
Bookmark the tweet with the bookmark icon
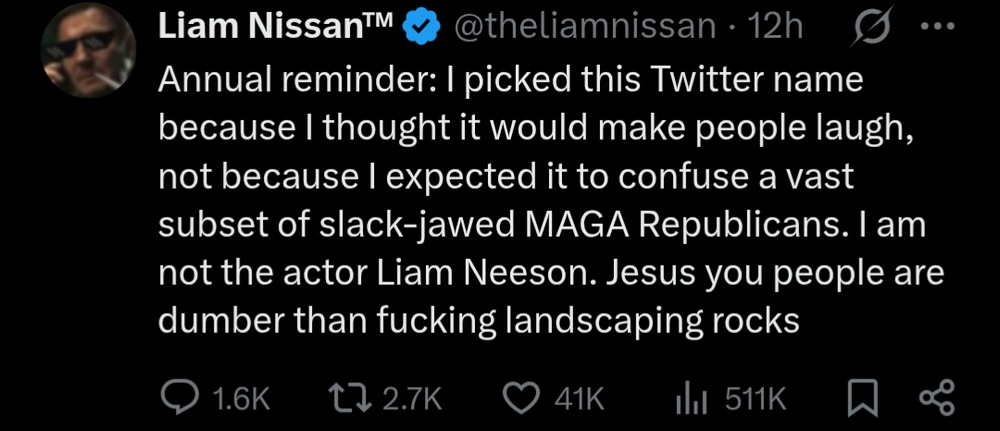[x=860, y=398]
